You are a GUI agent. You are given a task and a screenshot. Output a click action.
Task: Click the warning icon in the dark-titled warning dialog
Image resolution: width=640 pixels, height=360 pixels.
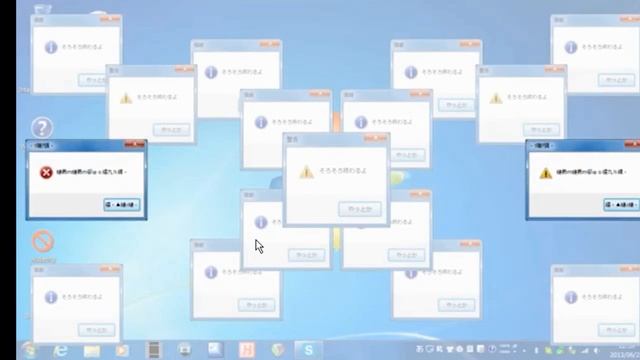coord(545,173)
